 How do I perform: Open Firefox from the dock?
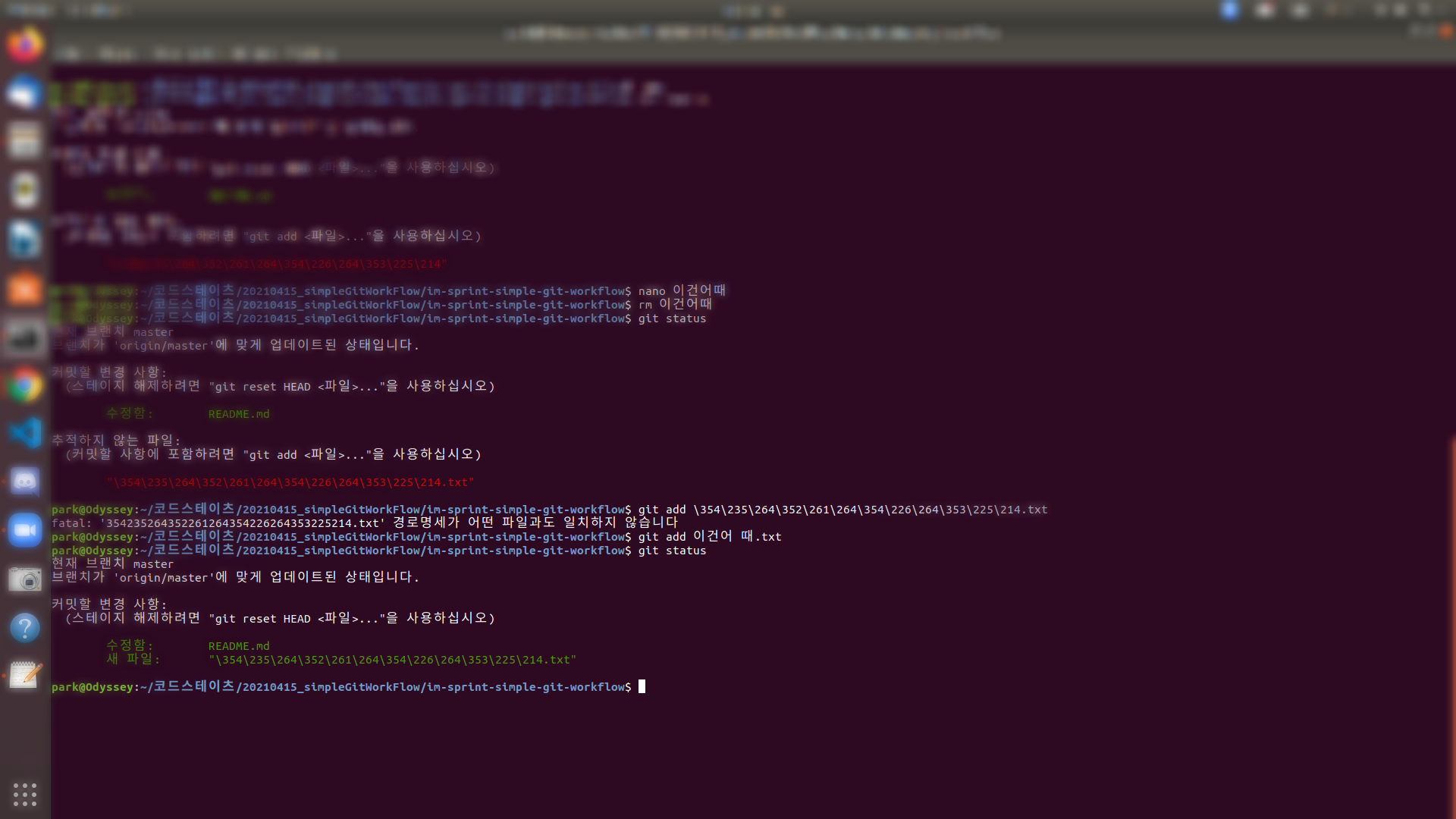(25, 45)
